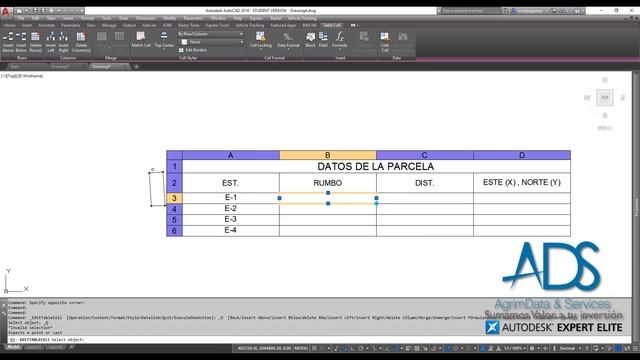Open Top Center alignment dropdown

coord(164,41)
